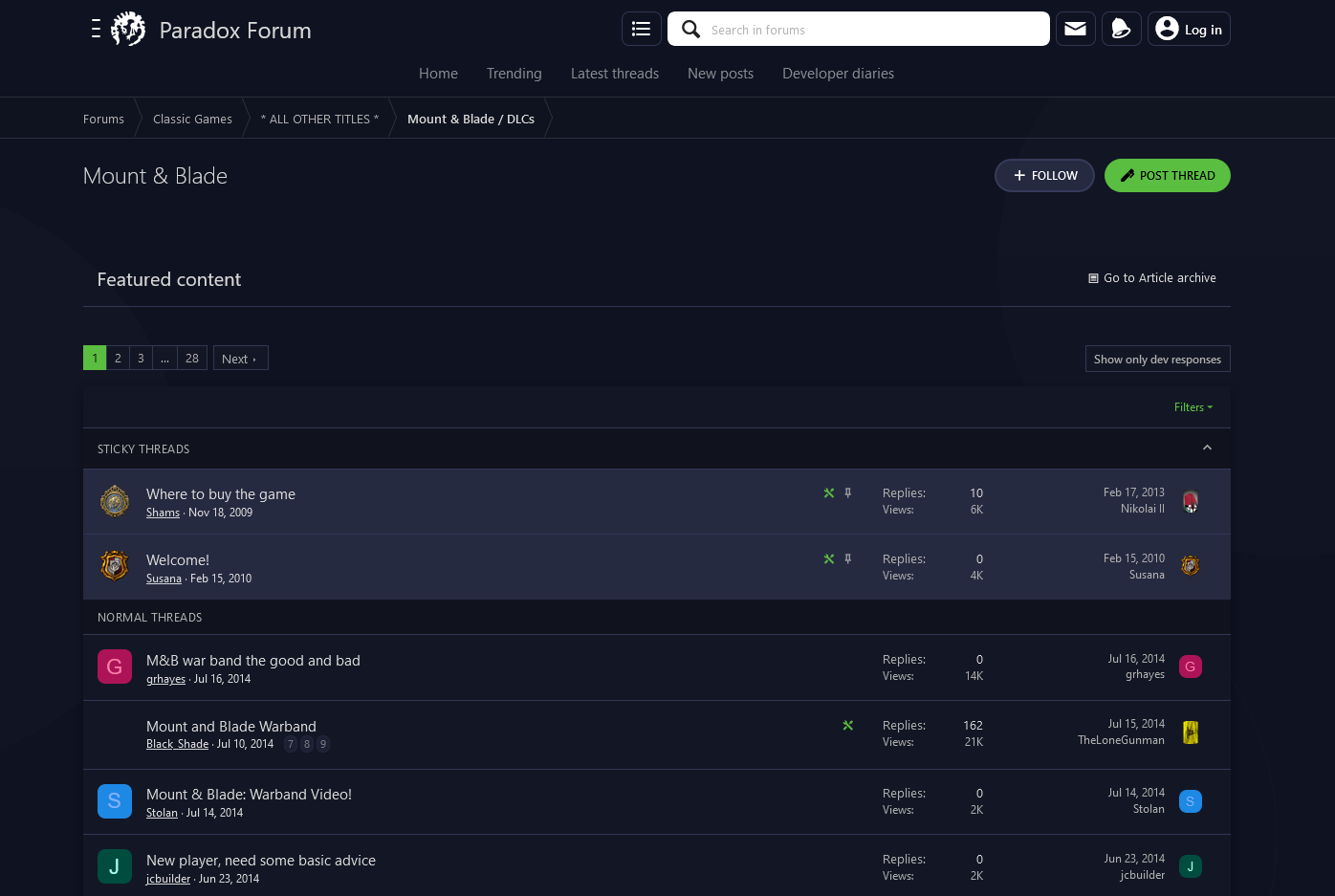Click the Next page button
Image resolution: width=1335 pixels, height=896 pixels.
pyautogui.click(x=240, y=358)
